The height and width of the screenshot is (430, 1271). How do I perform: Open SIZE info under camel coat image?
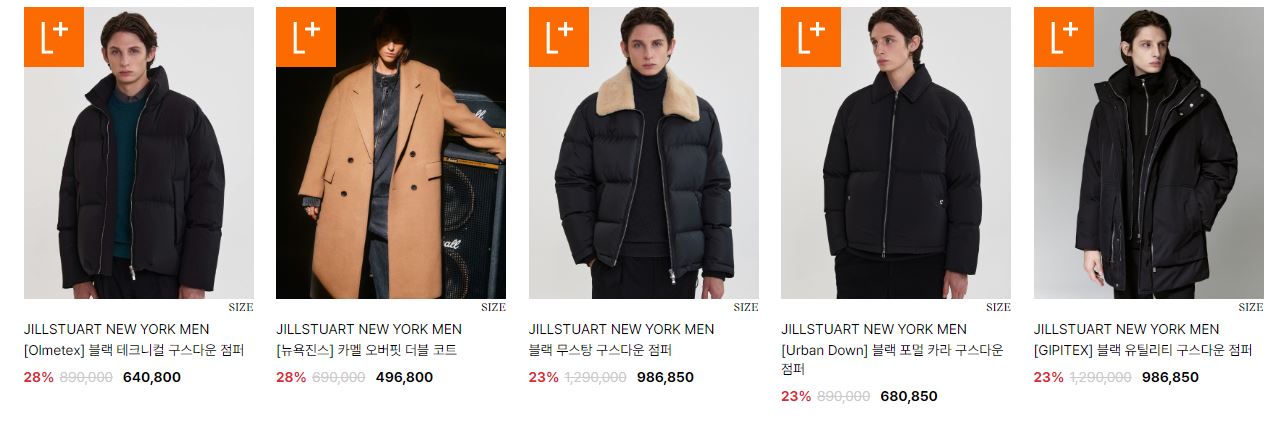pyautogui.click(x=493, y=307)
